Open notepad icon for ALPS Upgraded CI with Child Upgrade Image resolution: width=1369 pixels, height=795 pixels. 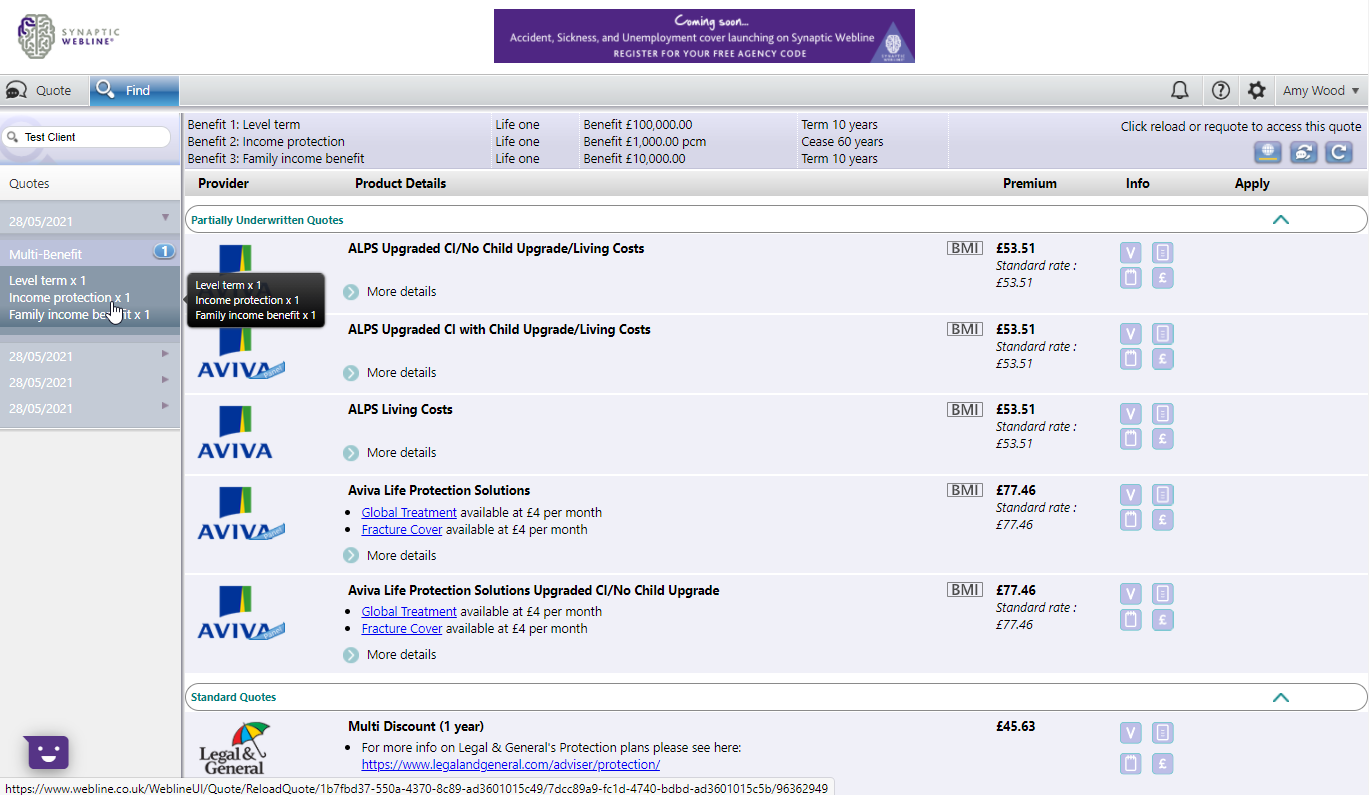(1131, 359)
